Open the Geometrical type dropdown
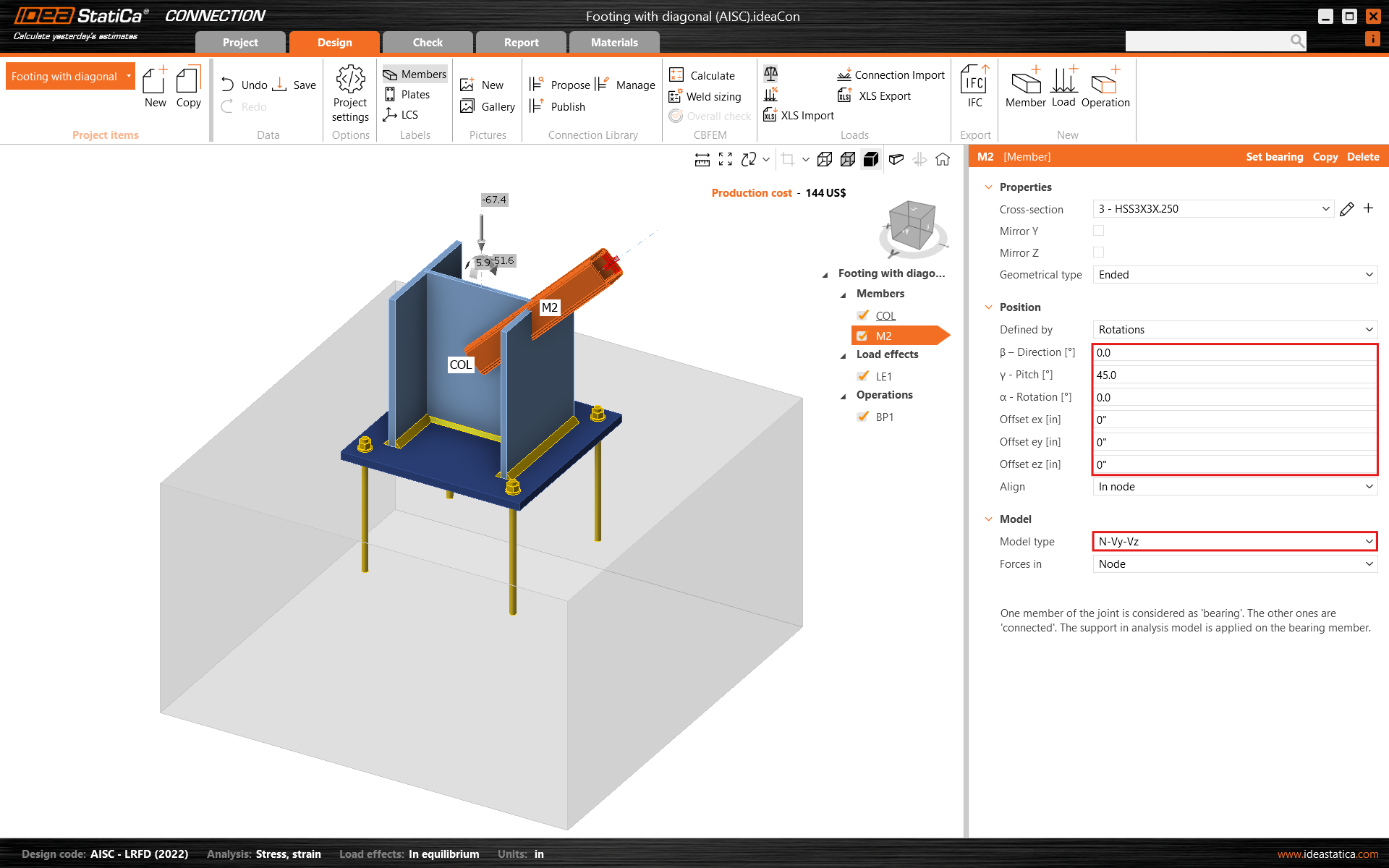Viewport: 1389px width, 868px height. 1233,275
